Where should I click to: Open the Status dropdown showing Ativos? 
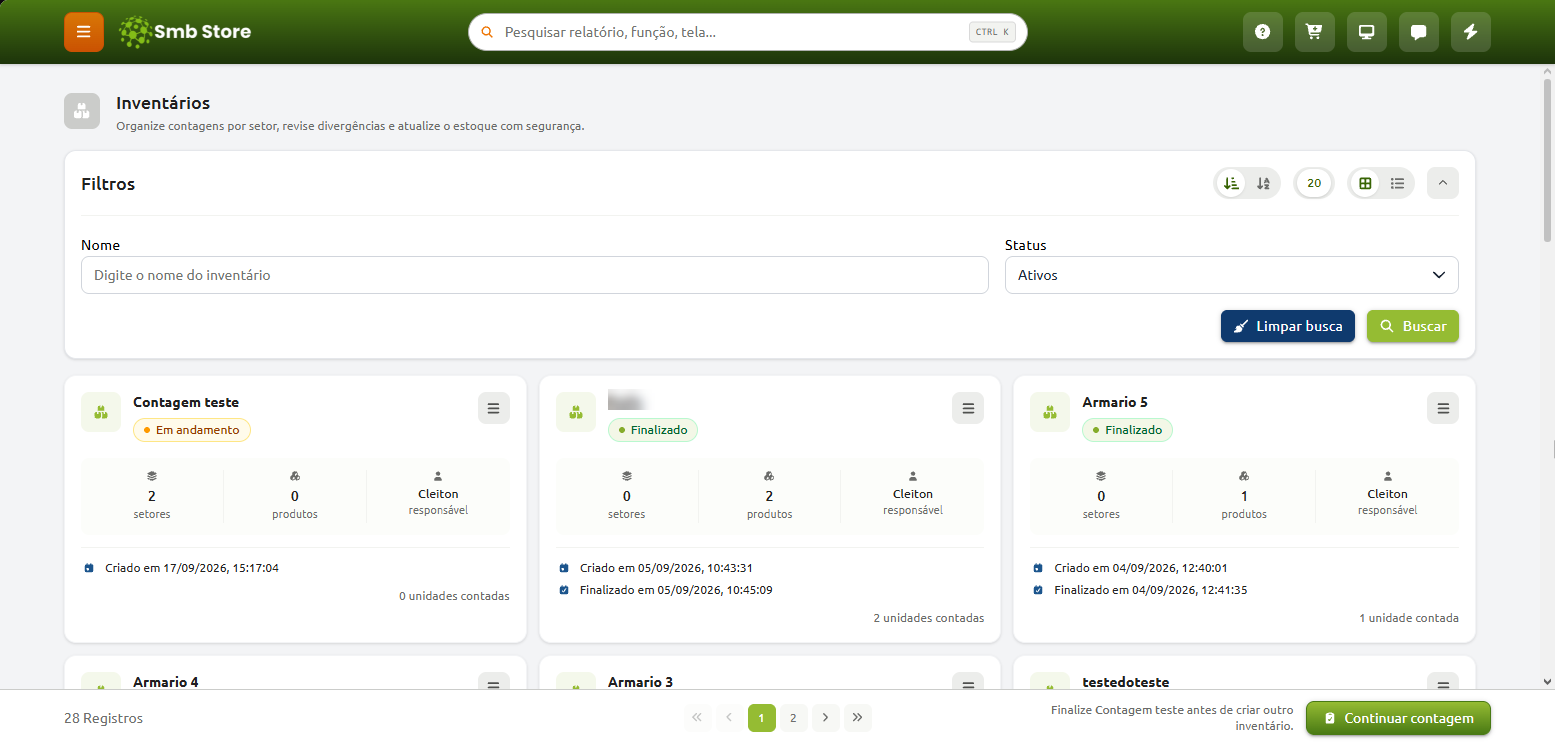1232,275
